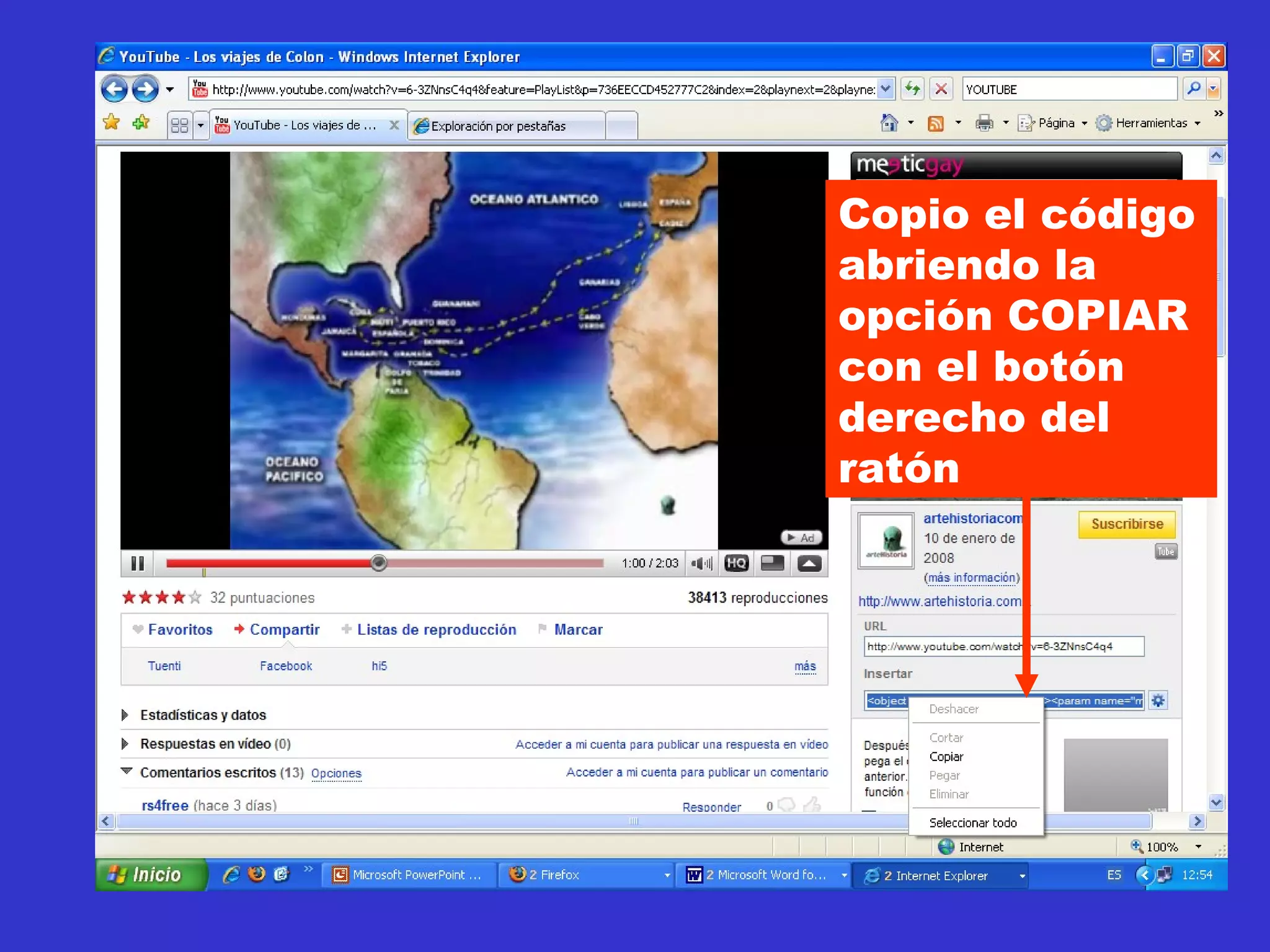The height and width of the screenshot is (952, 1270).
Task: Mute the video volume icon
Action: (701, 563)
